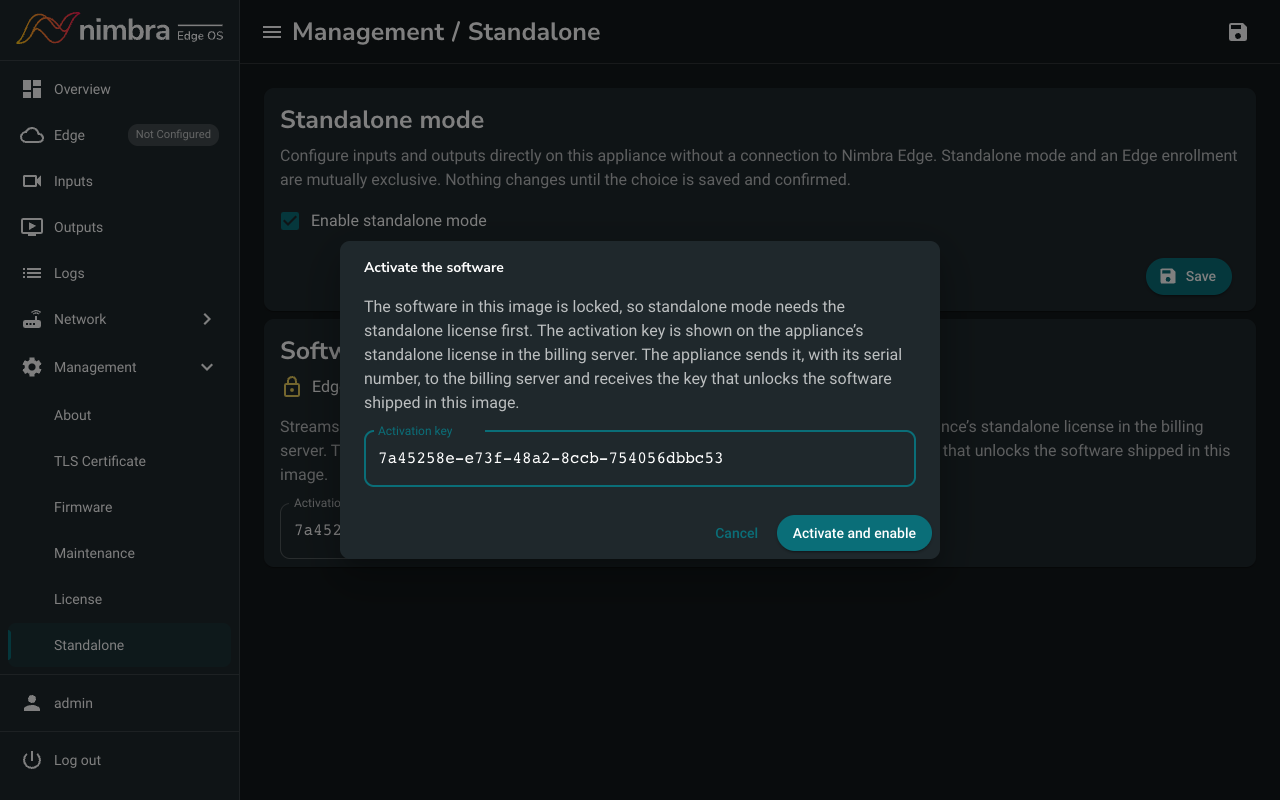Click the Inputs camera icon

pos(32,181)
